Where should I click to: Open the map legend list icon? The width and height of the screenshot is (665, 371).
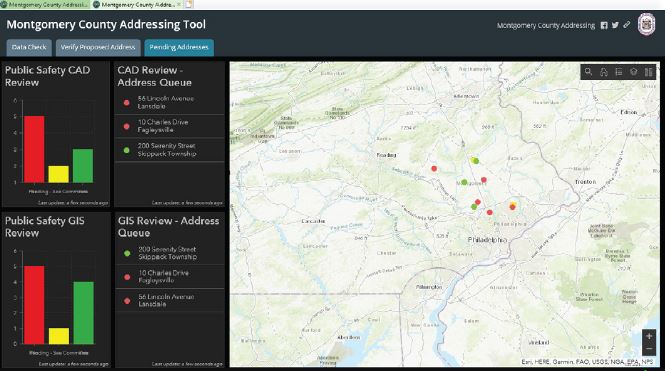619,72
